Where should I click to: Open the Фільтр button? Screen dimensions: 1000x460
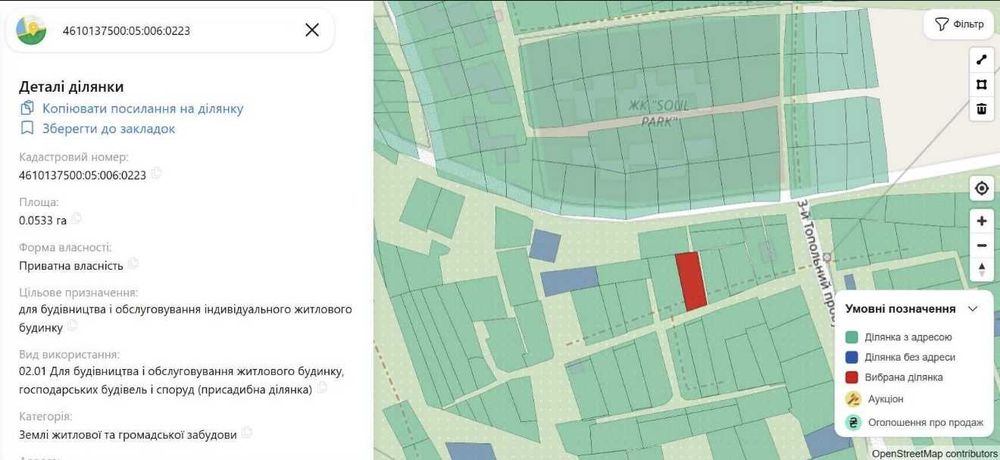coord(959,24)
